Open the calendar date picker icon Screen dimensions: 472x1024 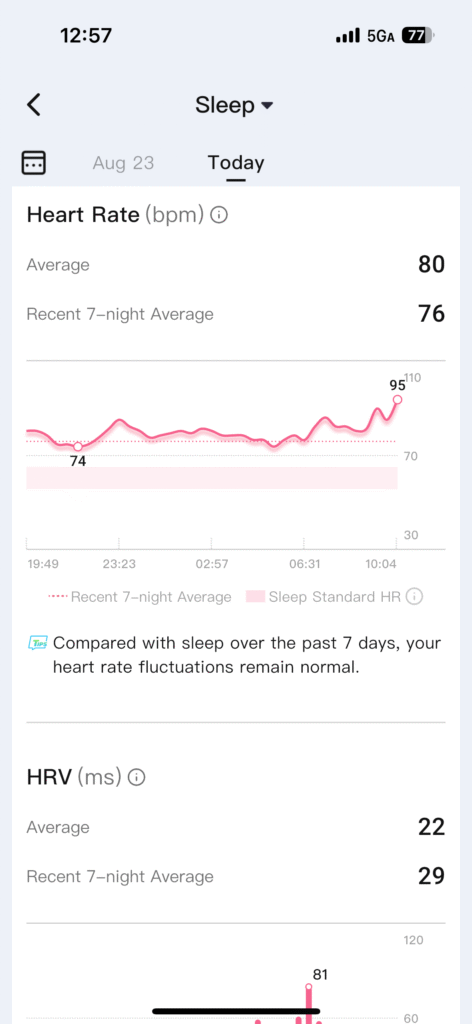point(34,162)
